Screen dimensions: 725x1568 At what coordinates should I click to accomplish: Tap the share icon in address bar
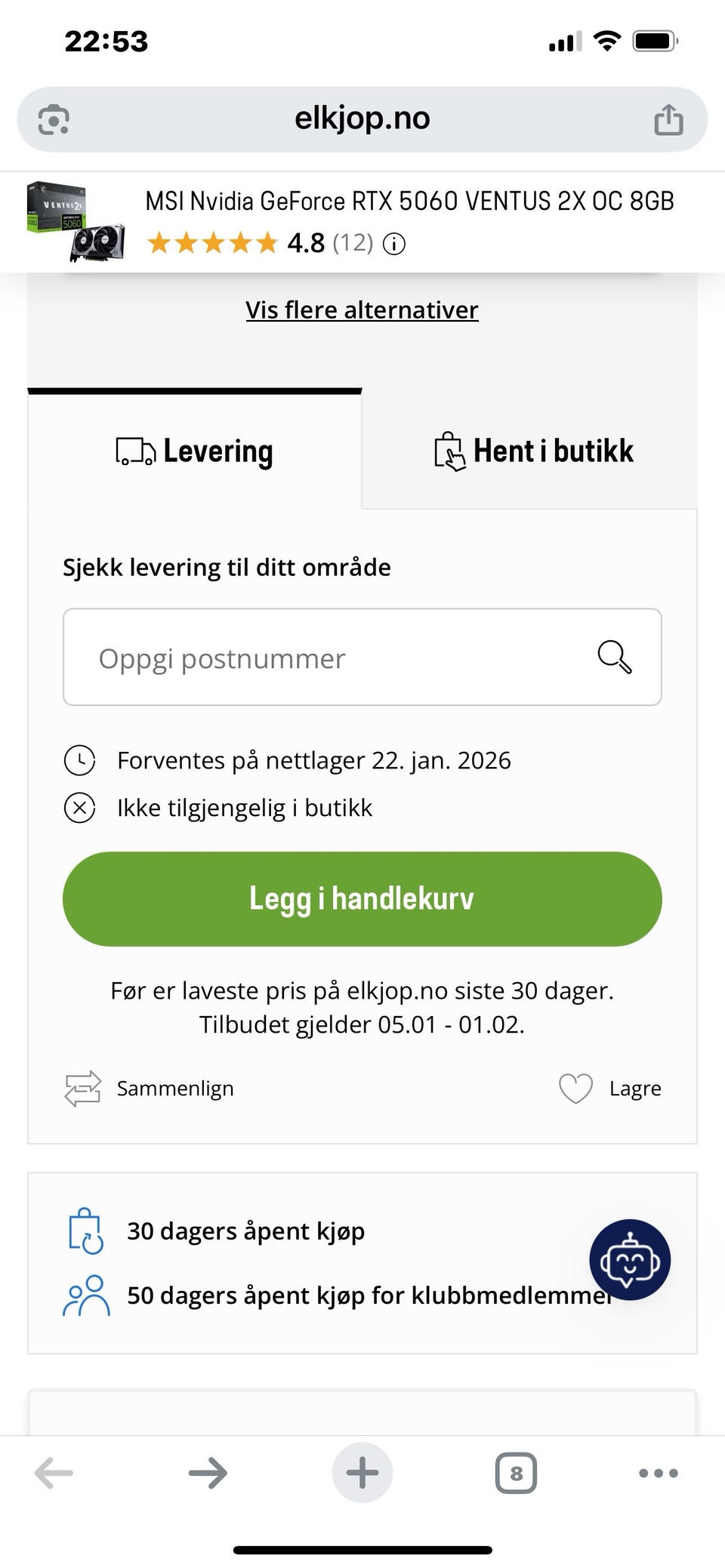coord(668,120)
